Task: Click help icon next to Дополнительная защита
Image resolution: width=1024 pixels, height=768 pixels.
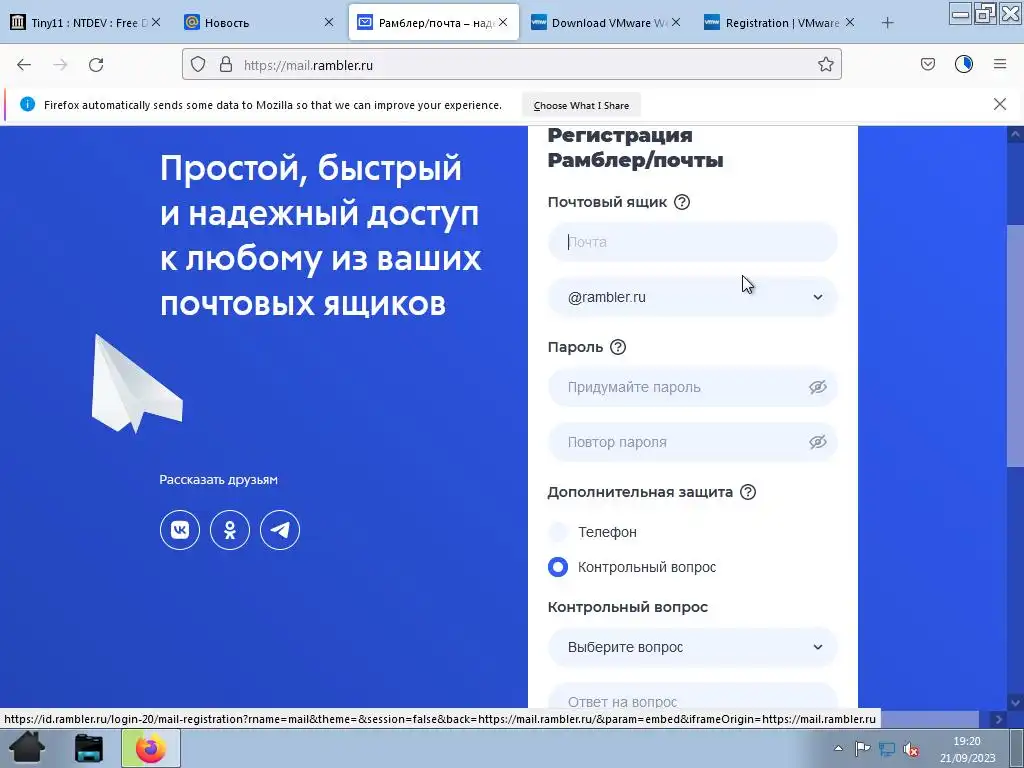Action: click(748, 492)
